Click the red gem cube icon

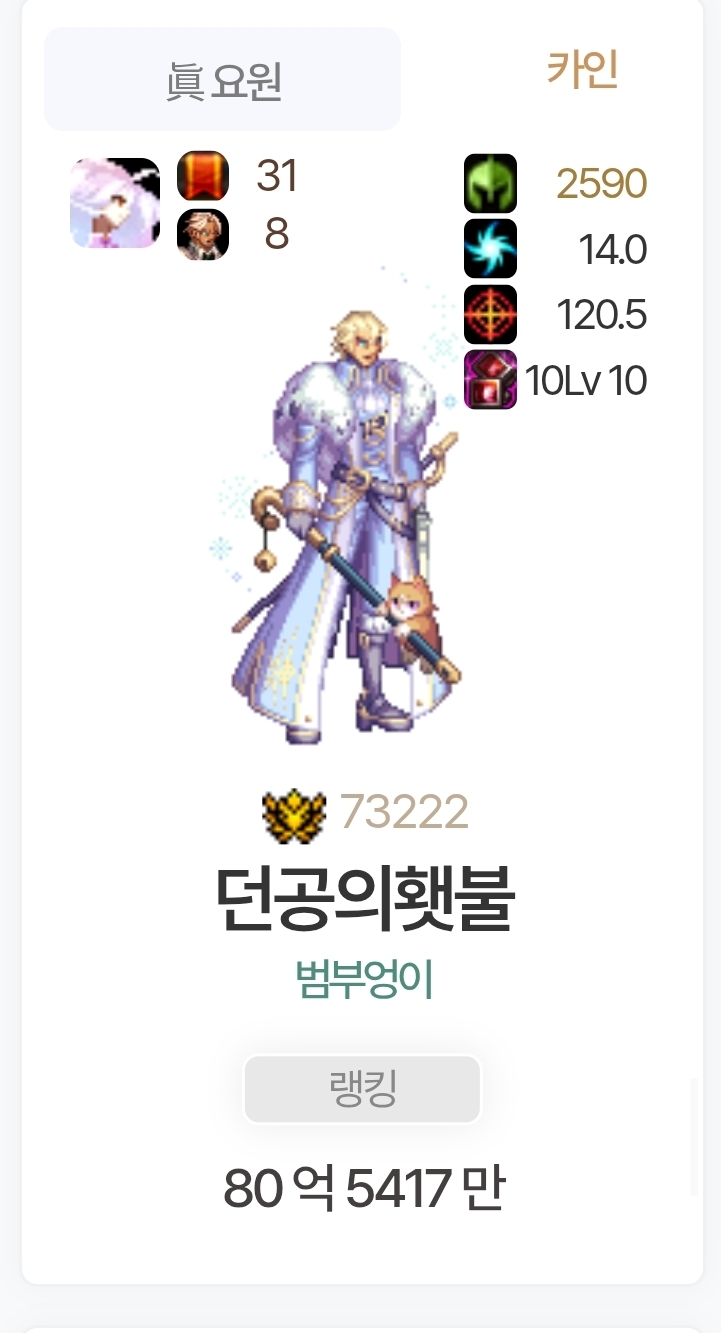490,379
